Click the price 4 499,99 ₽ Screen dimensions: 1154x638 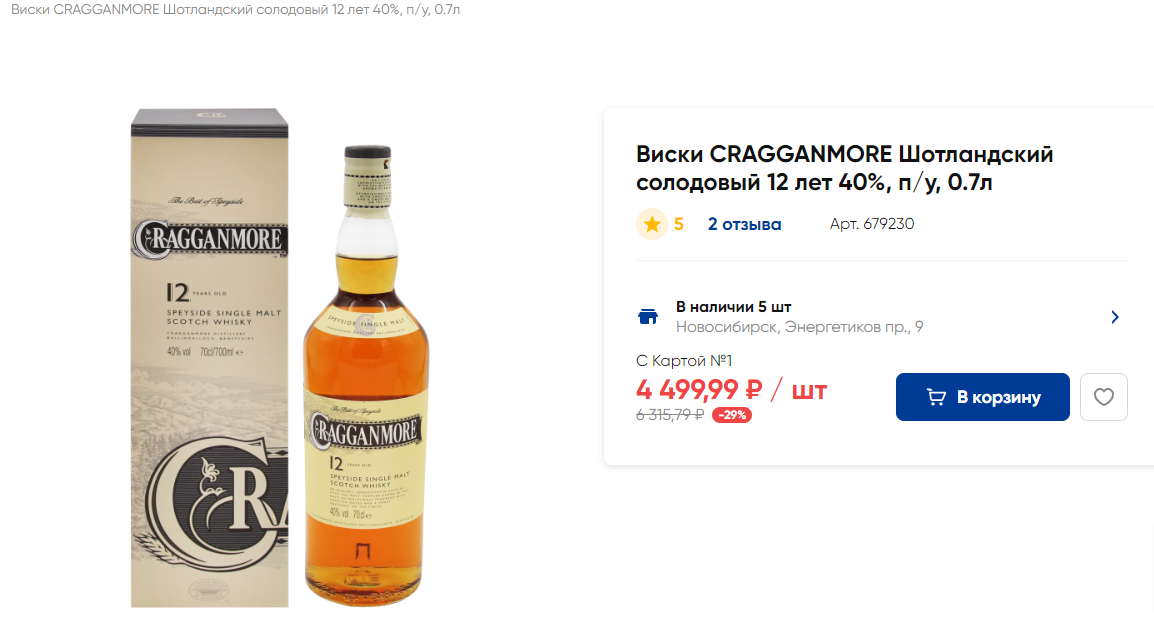pyautogui.click(x=699, y=389)
